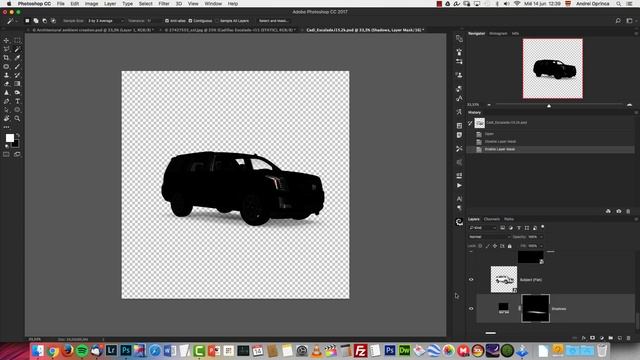This screenshot has width=640, height=360.
Task: Select the Rectangular Marquee tool
Action: click(17, 40)
